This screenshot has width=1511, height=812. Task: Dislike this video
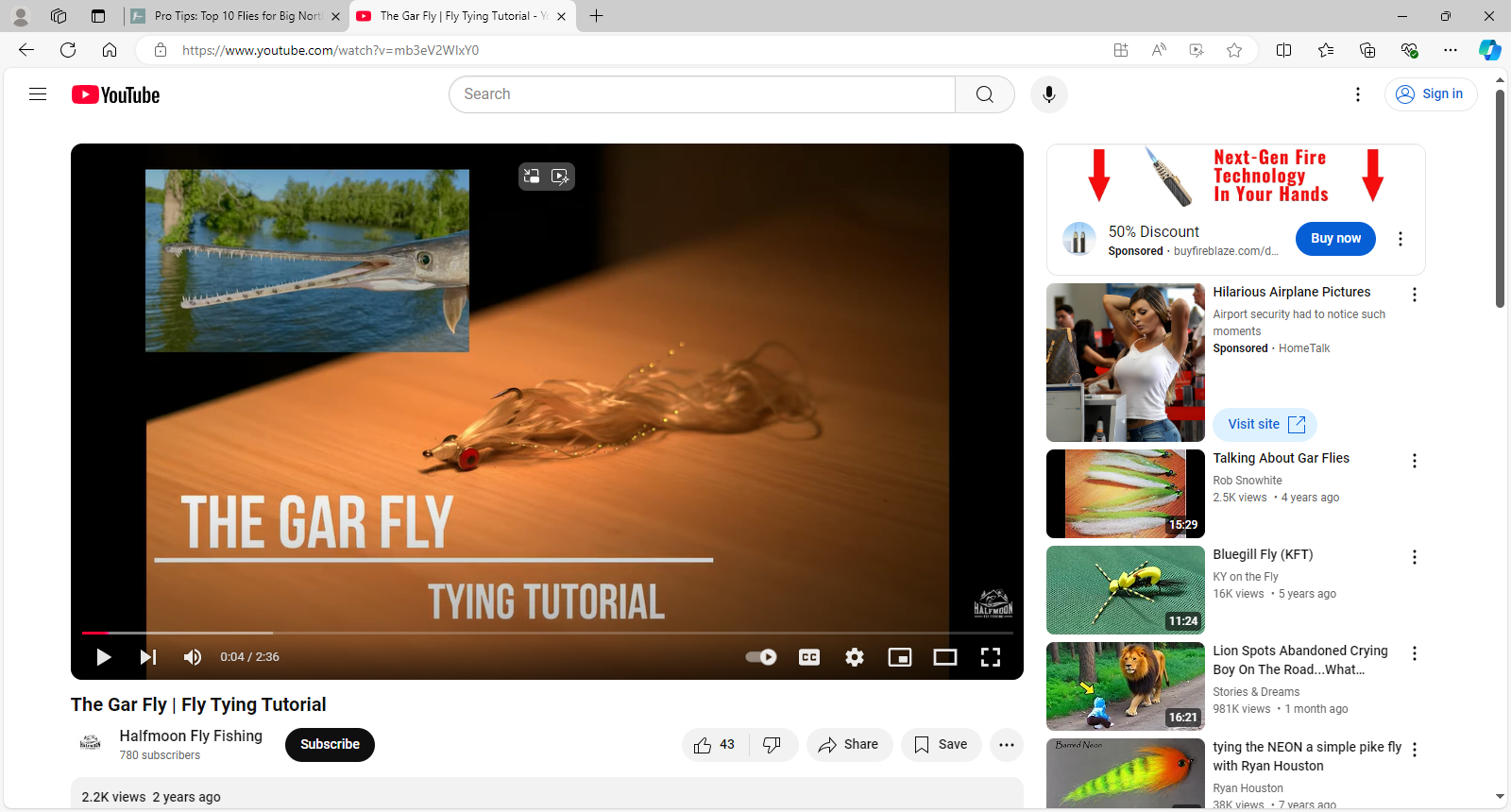pyautogui.click(x=772, y=745)
